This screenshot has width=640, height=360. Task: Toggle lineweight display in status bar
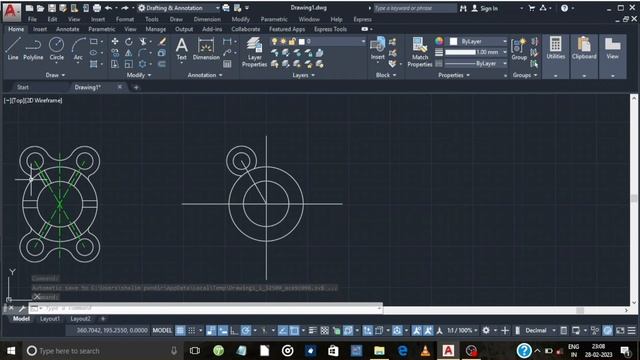(x=312, y=330)
